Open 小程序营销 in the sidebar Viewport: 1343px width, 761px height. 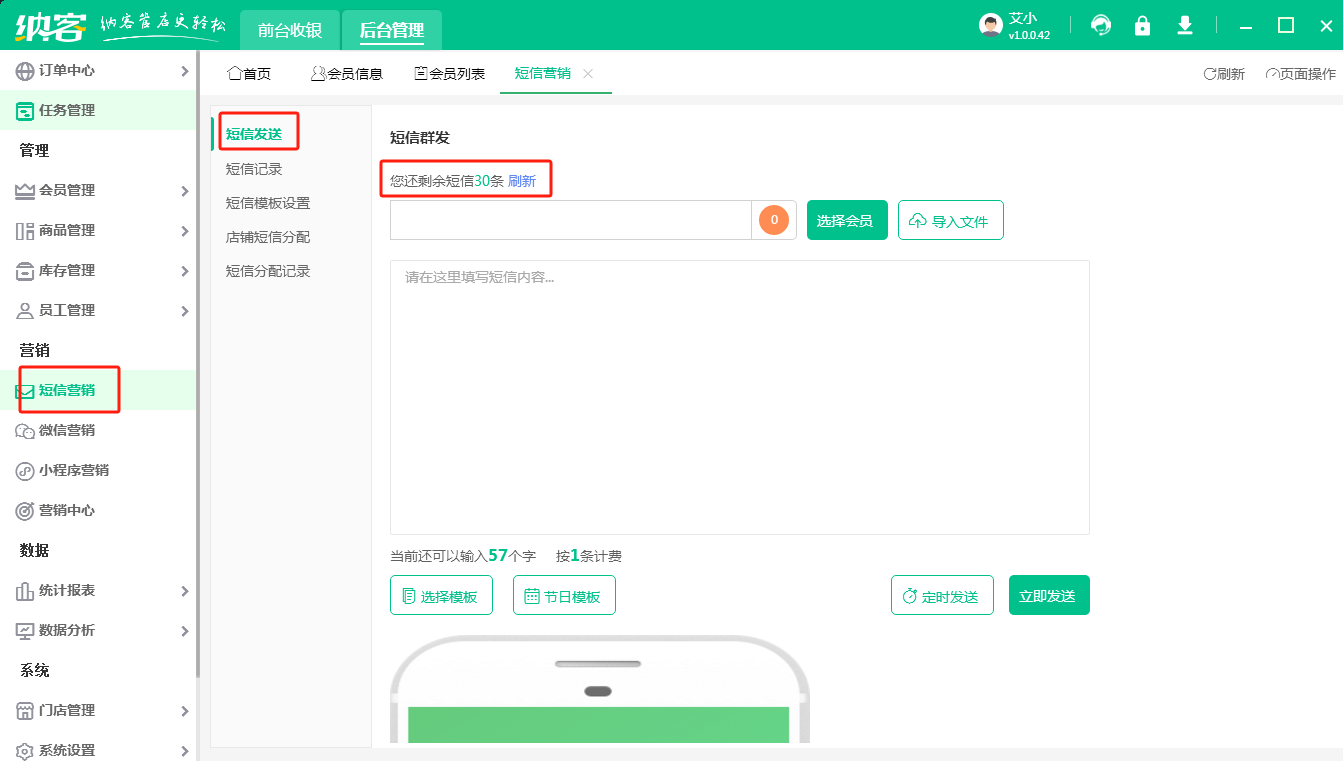73,470
